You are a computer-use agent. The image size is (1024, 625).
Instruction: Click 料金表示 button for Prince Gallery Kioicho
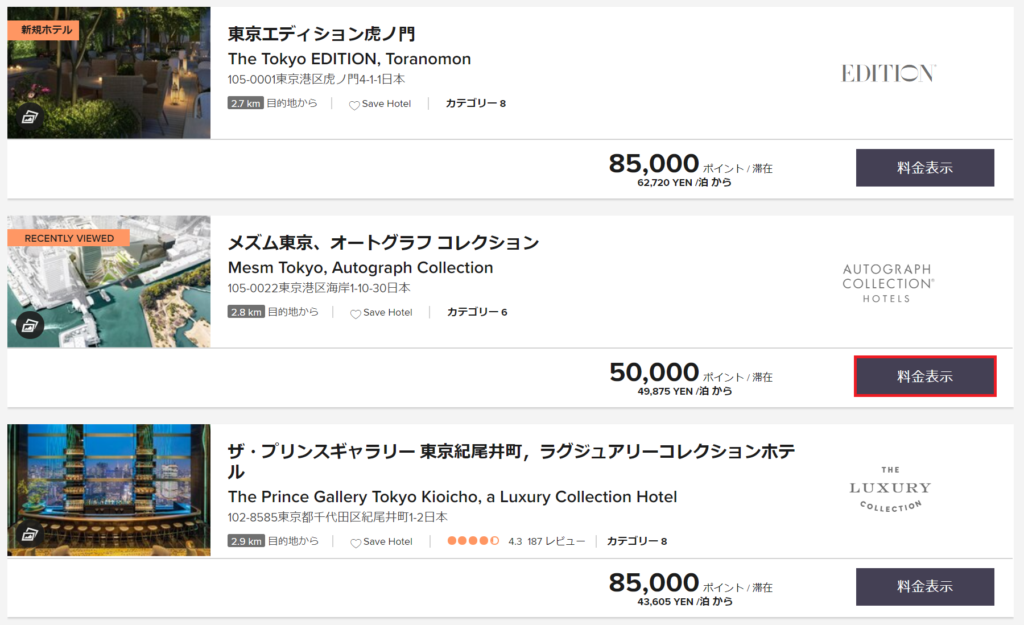(x=925, y=586)
